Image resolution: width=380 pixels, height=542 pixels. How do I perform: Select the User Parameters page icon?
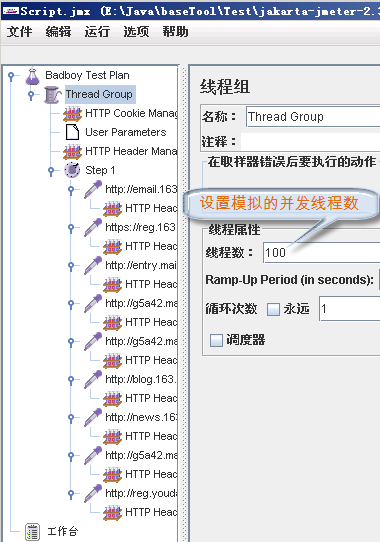(72, 132)
